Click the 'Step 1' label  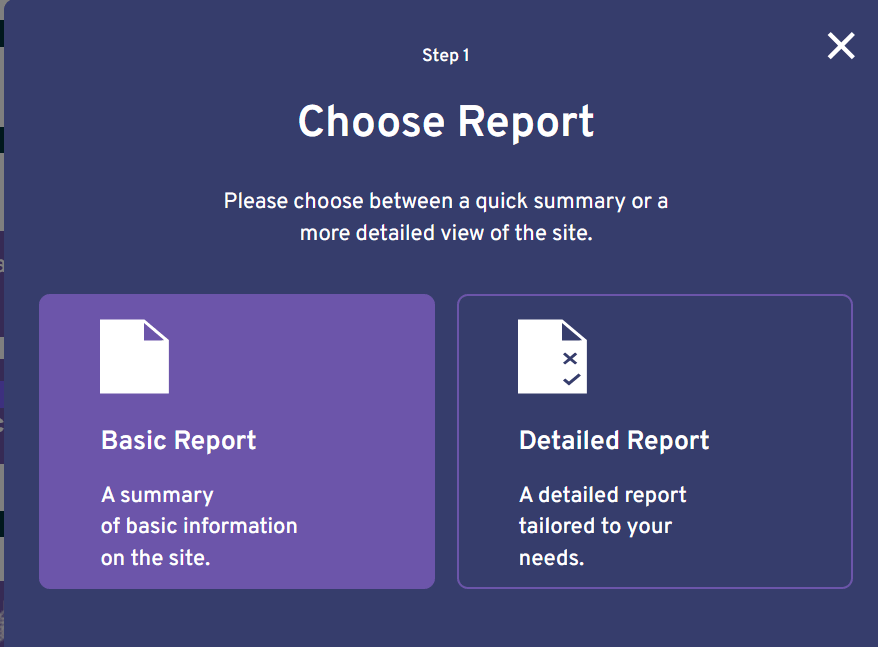446,55
